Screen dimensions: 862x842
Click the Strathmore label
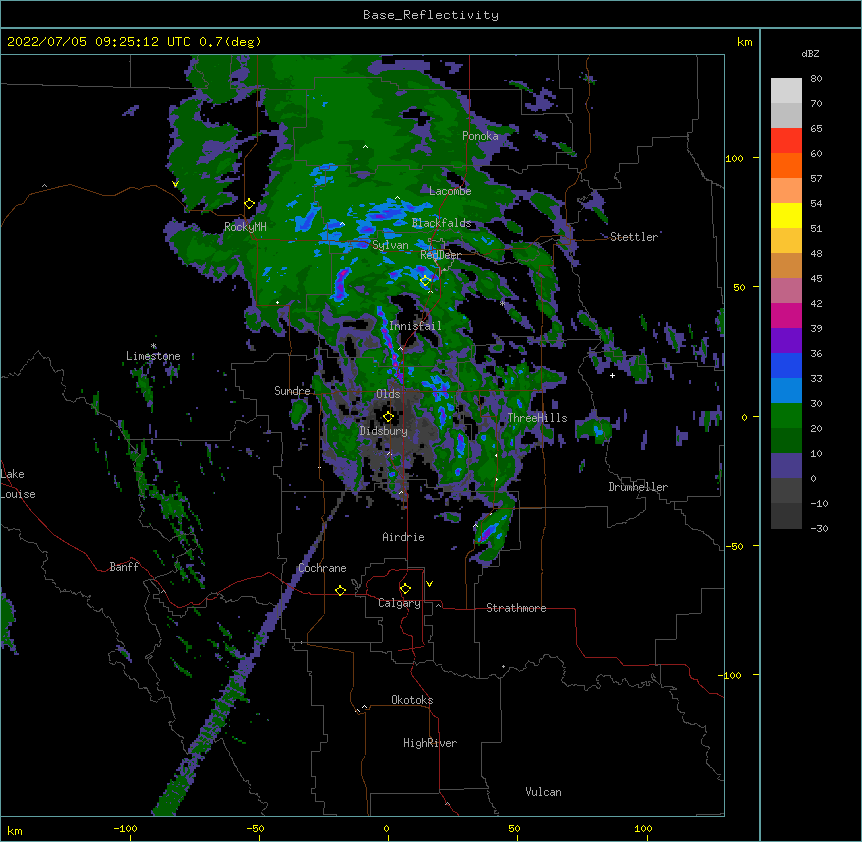click(516, 608)
